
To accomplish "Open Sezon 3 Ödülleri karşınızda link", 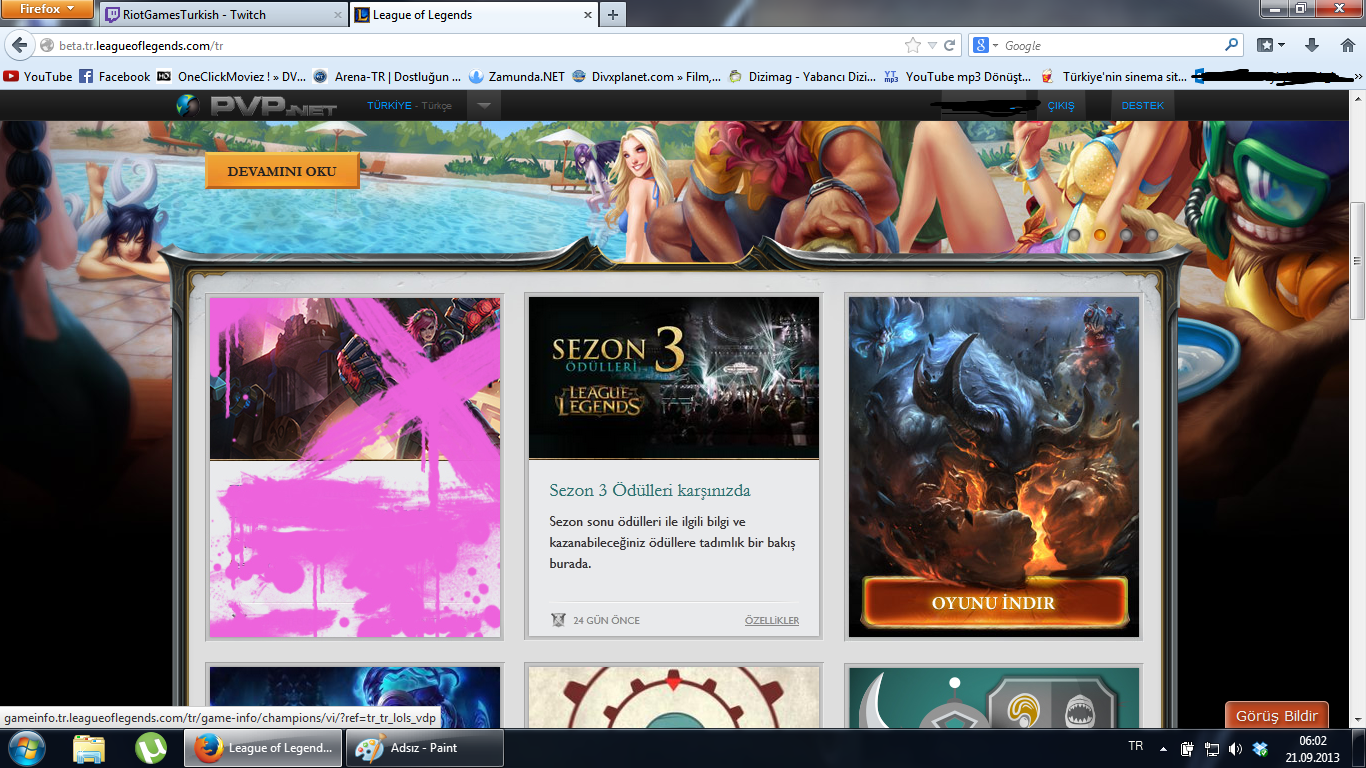I will 650,490.
